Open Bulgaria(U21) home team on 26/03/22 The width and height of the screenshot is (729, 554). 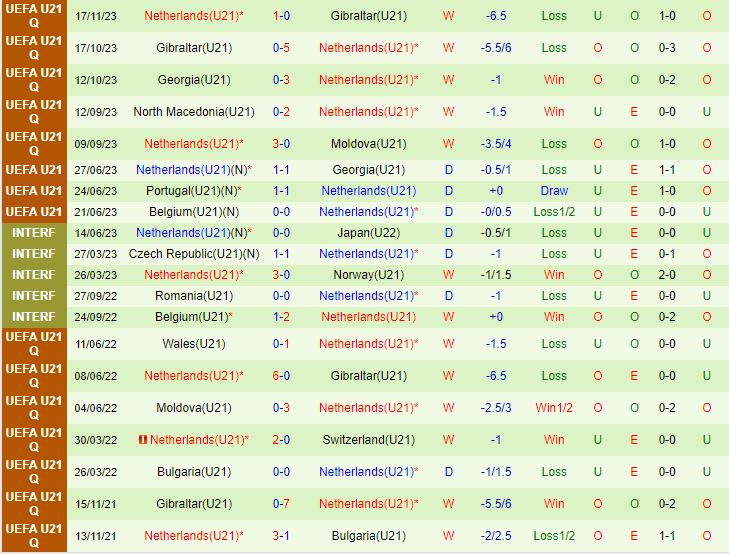click(194, 472)
